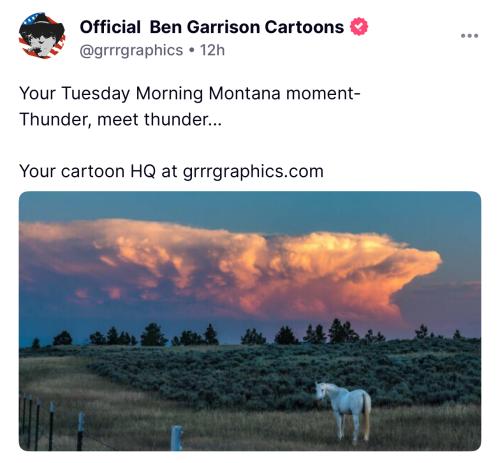Click the cowboy hat in the avatar
The height and width of the screenshot is (463, 500).
41,26
